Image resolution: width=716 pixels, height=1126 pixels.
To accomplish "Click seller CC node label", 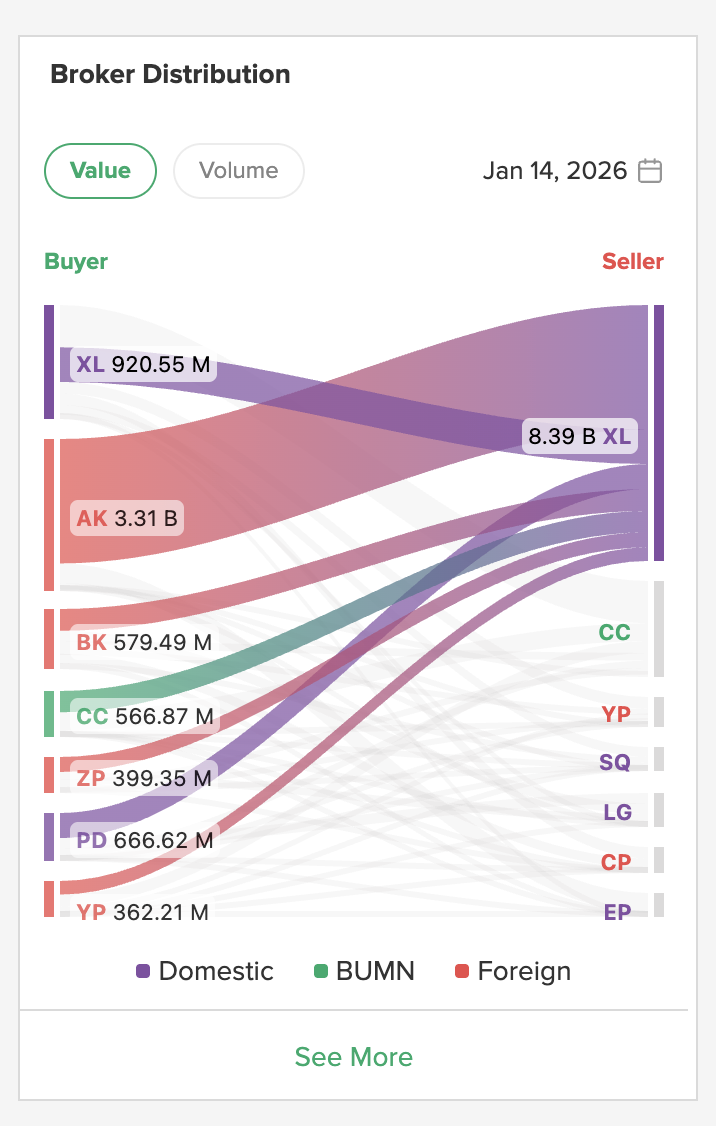I will tap(614, 632).
